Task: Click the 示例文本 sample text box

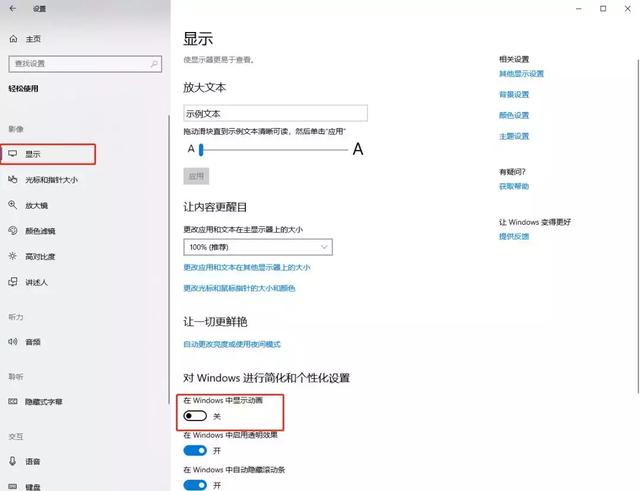Action: click(276, 113)
